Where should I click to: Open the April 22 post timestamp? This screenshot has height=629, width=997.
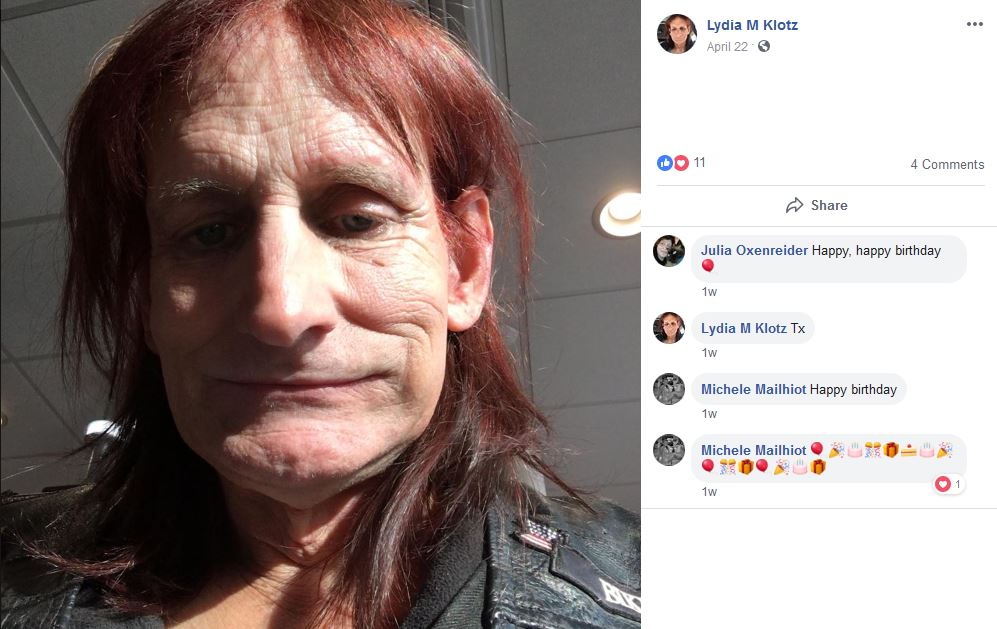coord(727,46)
